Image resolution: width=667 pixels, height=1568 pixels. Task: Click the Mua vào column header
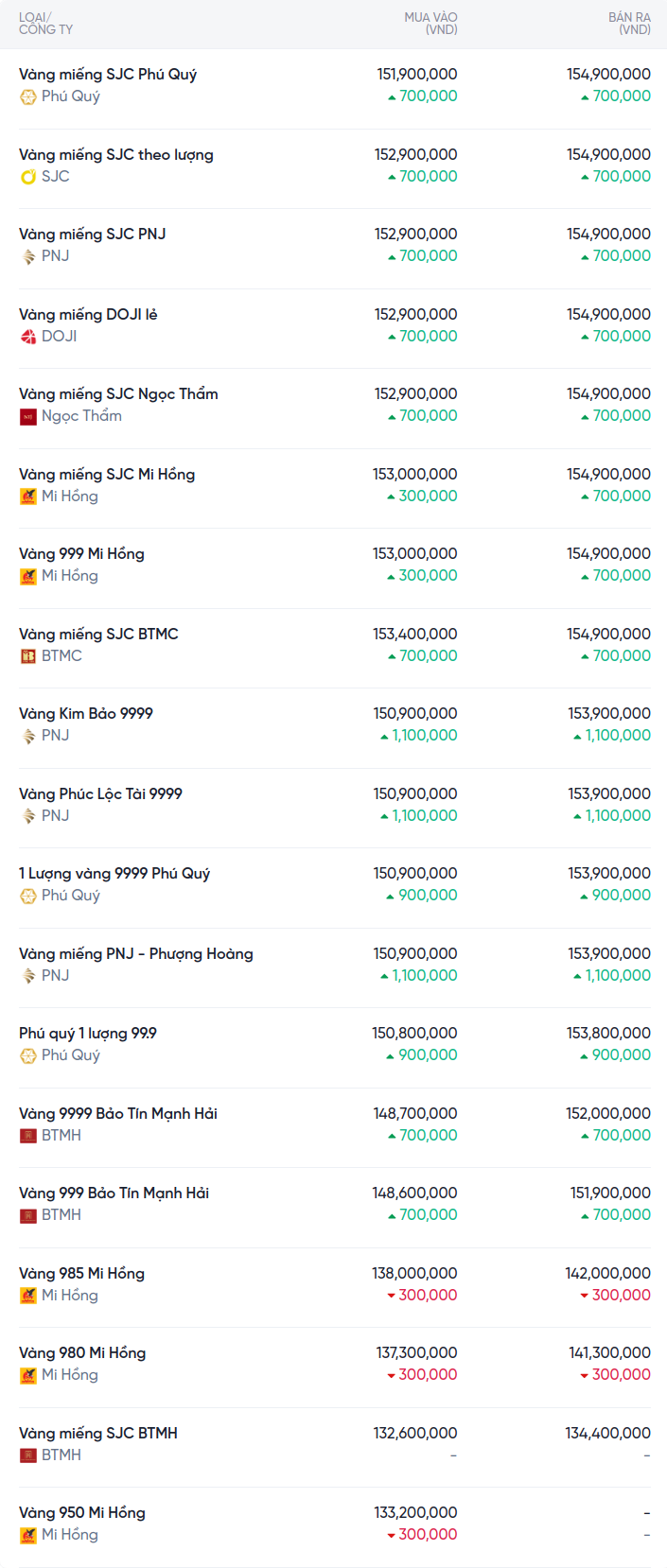[431, 24]
